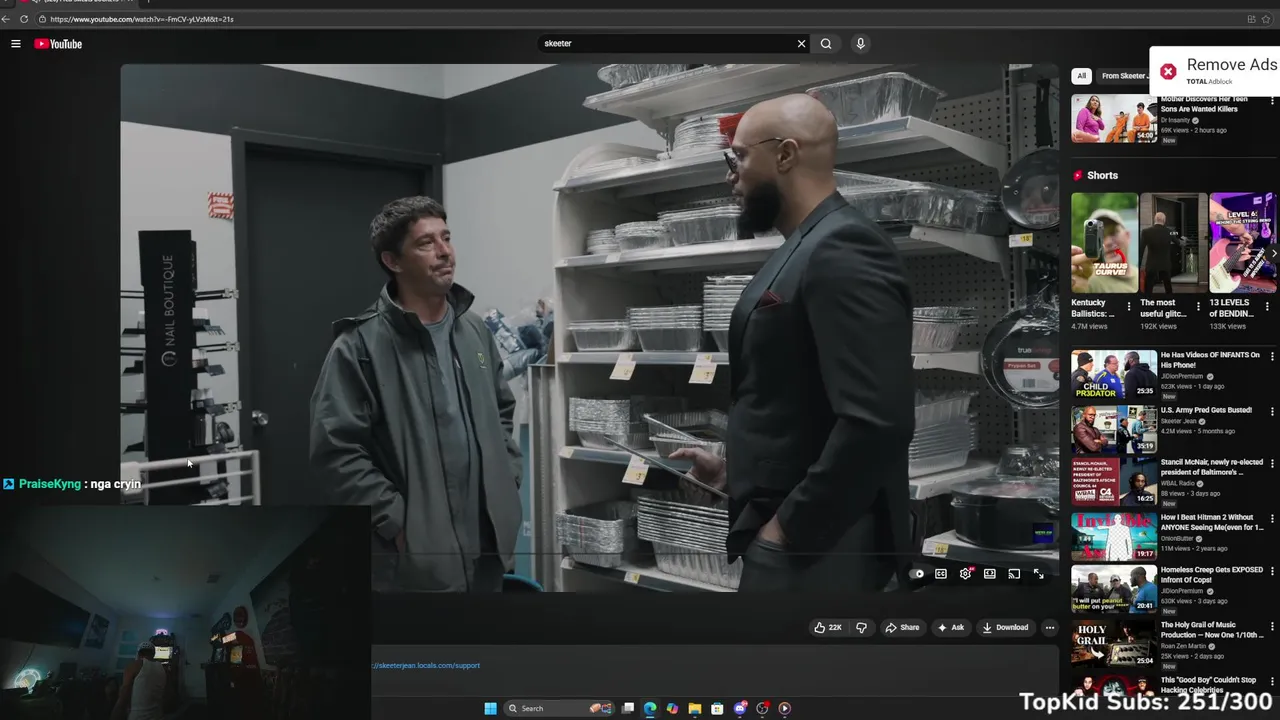Screen dimensions: 1280x720
Task: Dislike this video
Action: (861, 628)
